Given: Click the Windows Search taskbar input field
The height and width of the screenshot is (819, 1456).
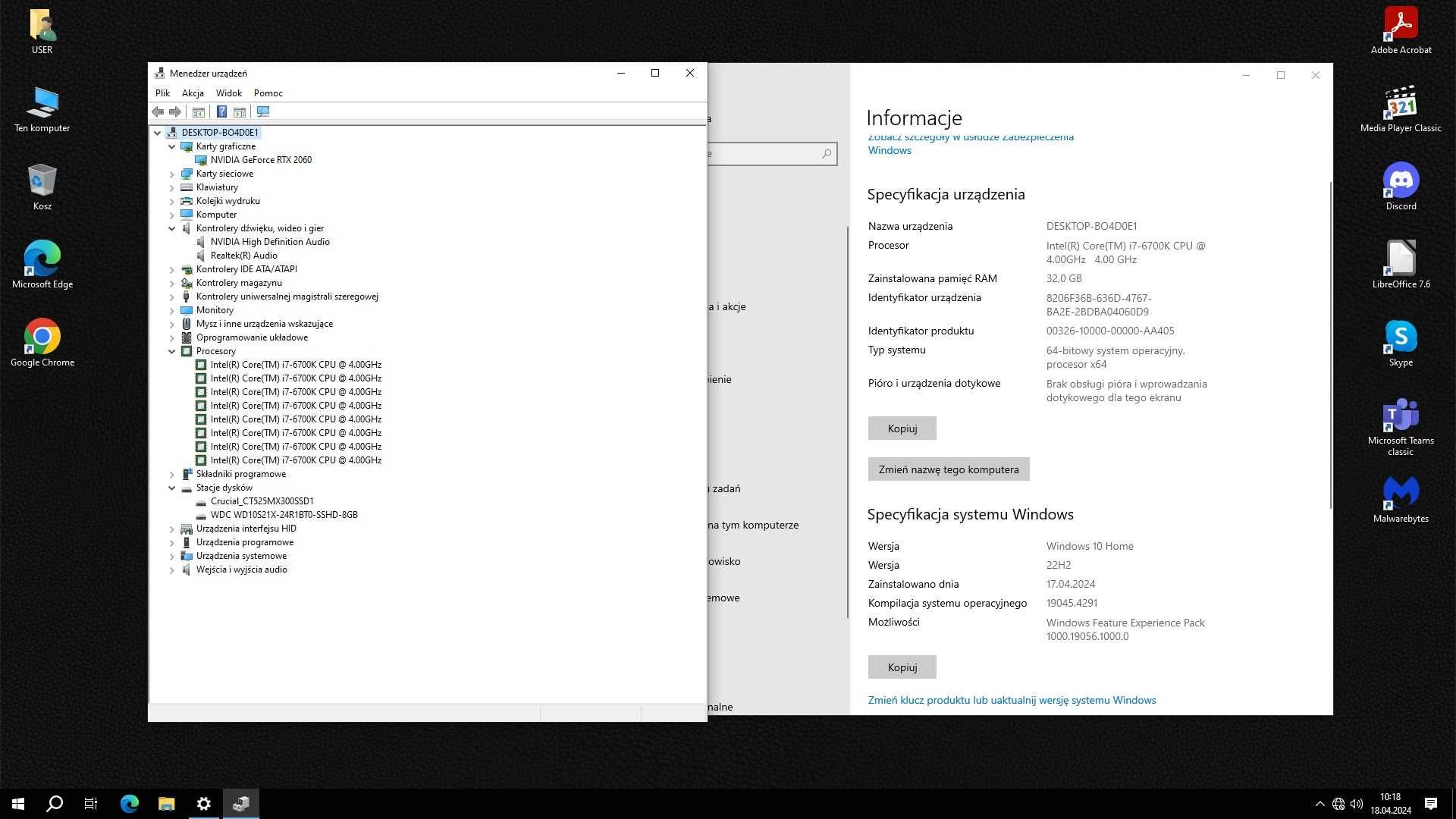Looking at the screenshot, I should (x=55, y=803).
